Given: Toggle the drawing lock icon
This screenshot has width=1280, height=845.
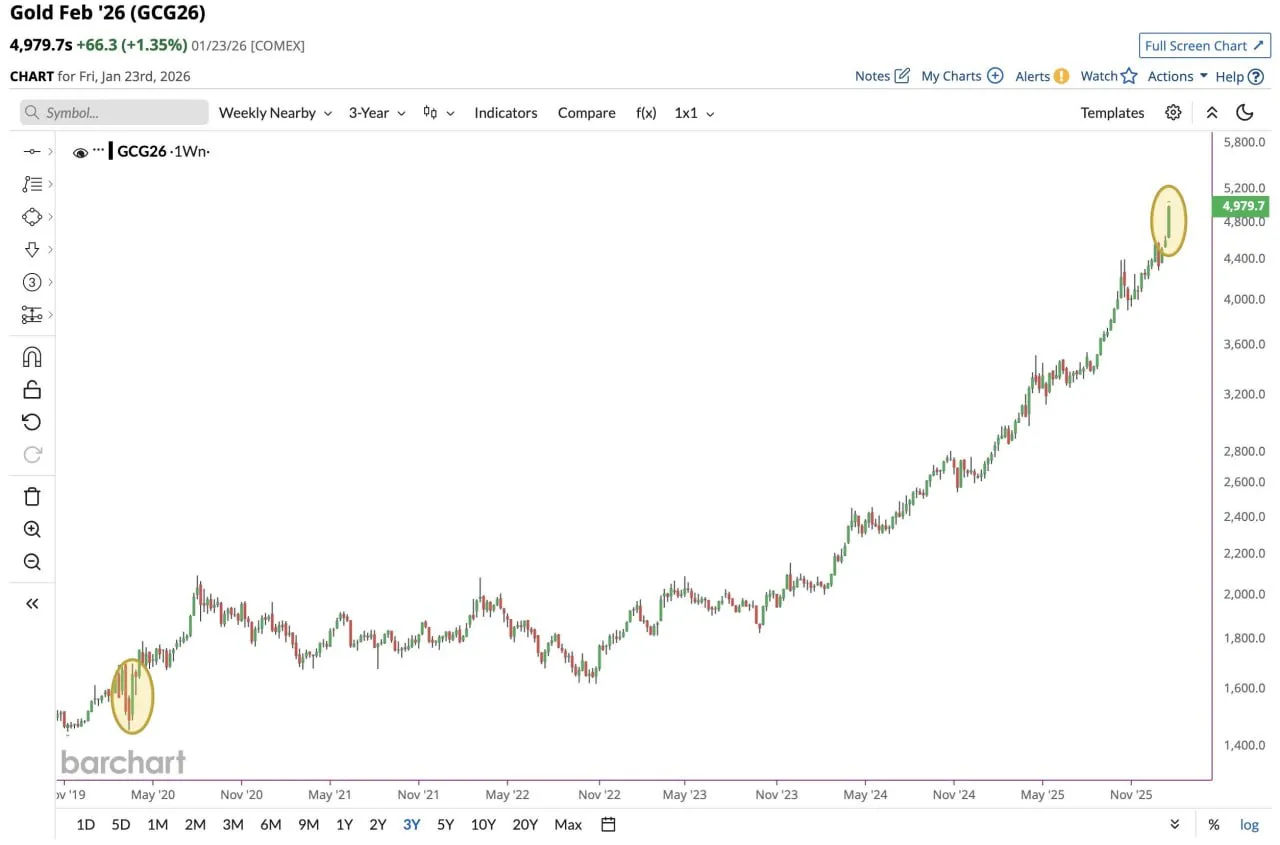Looking at the screenshot, I should coord(32,389).
